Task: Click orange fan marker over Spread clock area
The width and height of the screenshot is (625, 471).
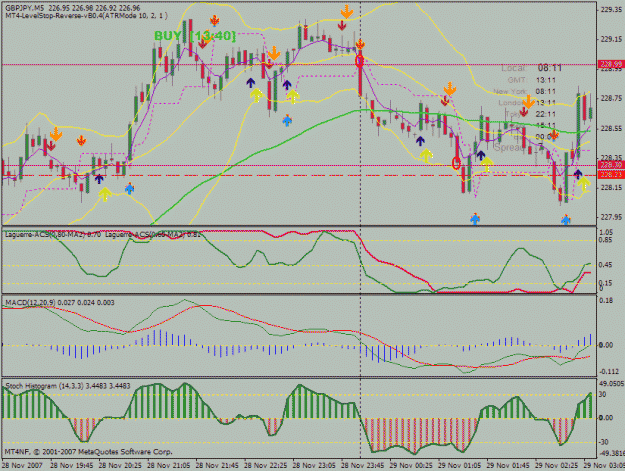Action: [554, 135]
